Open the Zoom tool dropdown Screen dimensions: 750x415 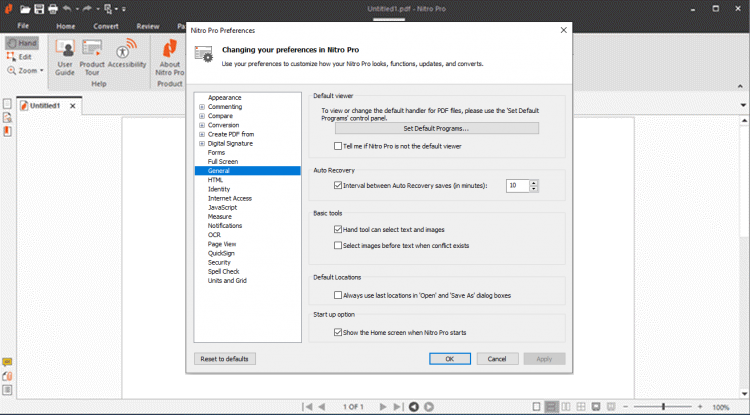click(42, 71)
